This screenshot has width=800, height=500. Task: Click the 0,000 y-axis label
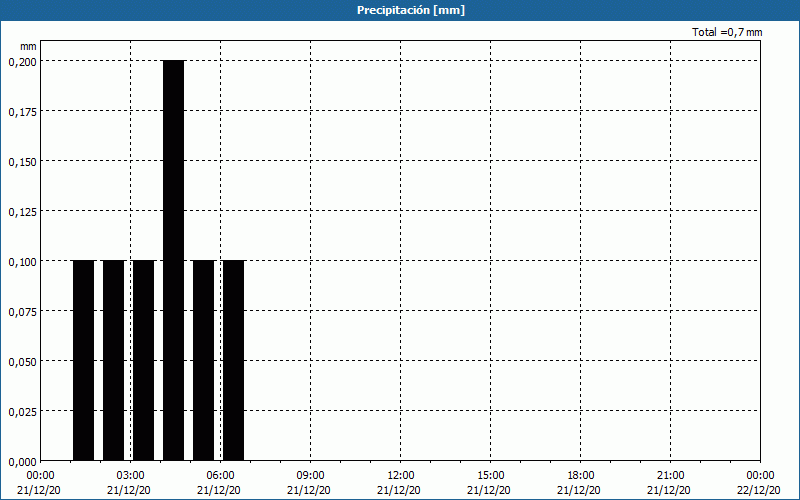pyautogui.click(x=22, y=462)
